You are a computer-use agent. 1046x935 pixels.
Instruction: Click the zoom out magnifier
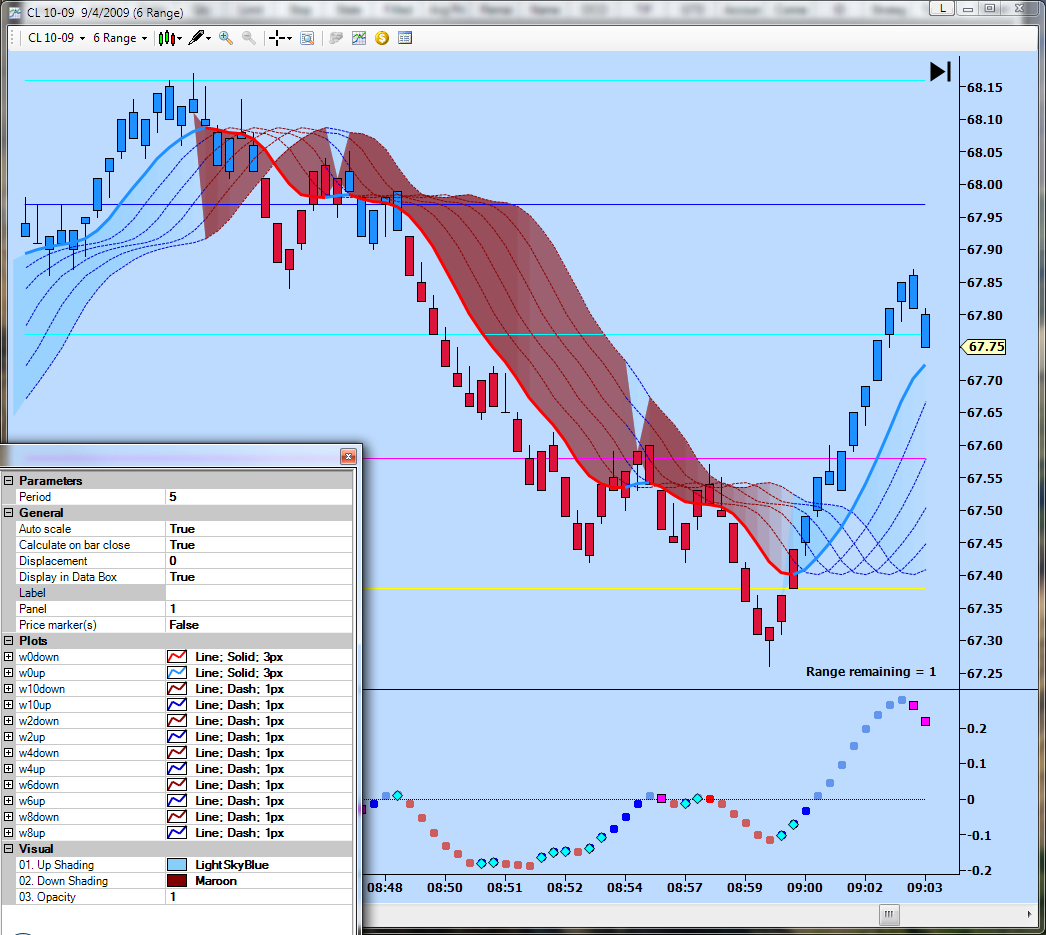(x=249, y=38)
